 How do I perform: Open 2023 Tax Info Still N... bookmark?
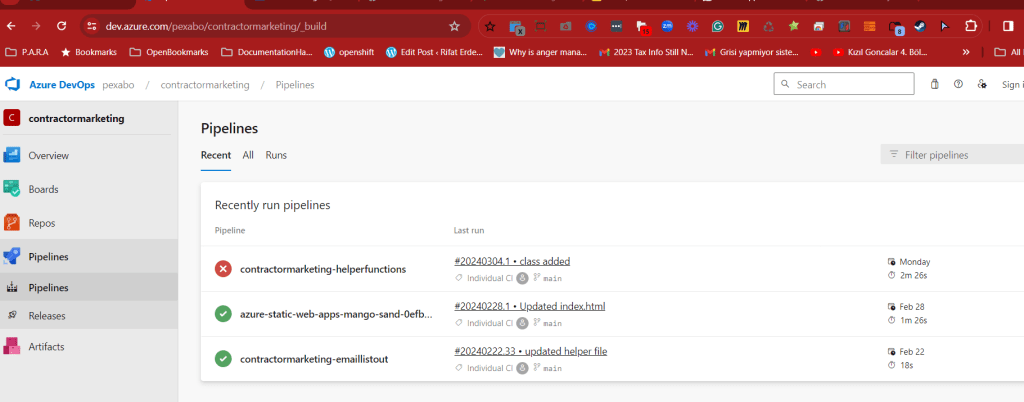(x=647, y=52)
